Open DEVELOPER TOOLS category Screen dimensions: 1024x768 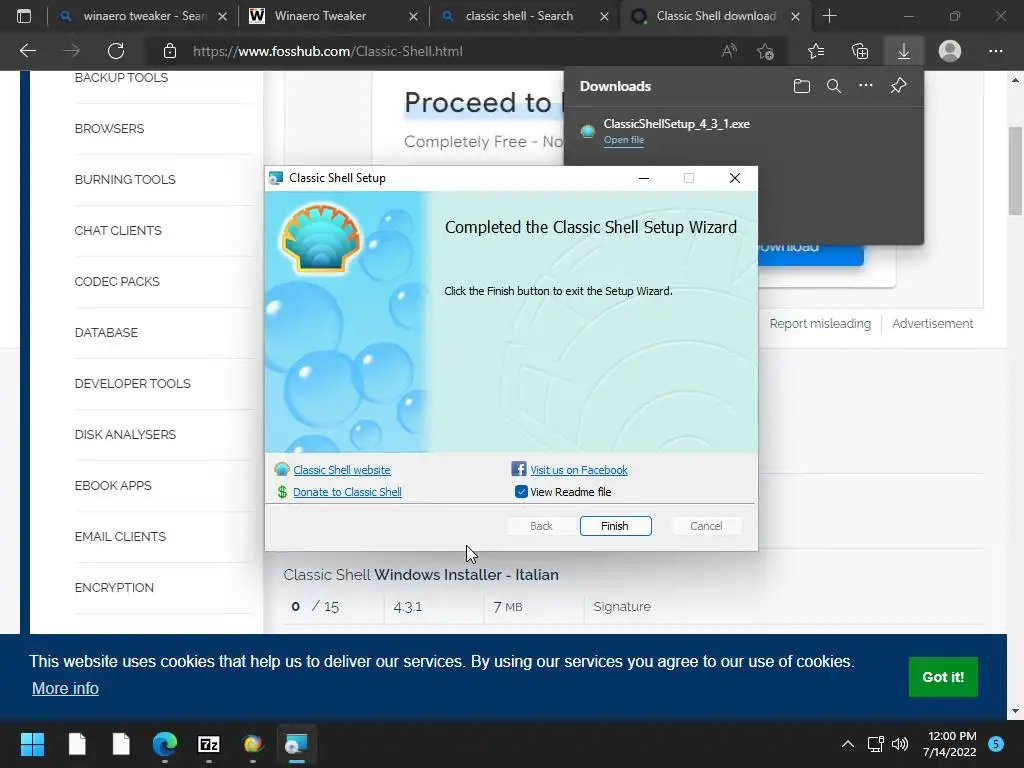133,383
